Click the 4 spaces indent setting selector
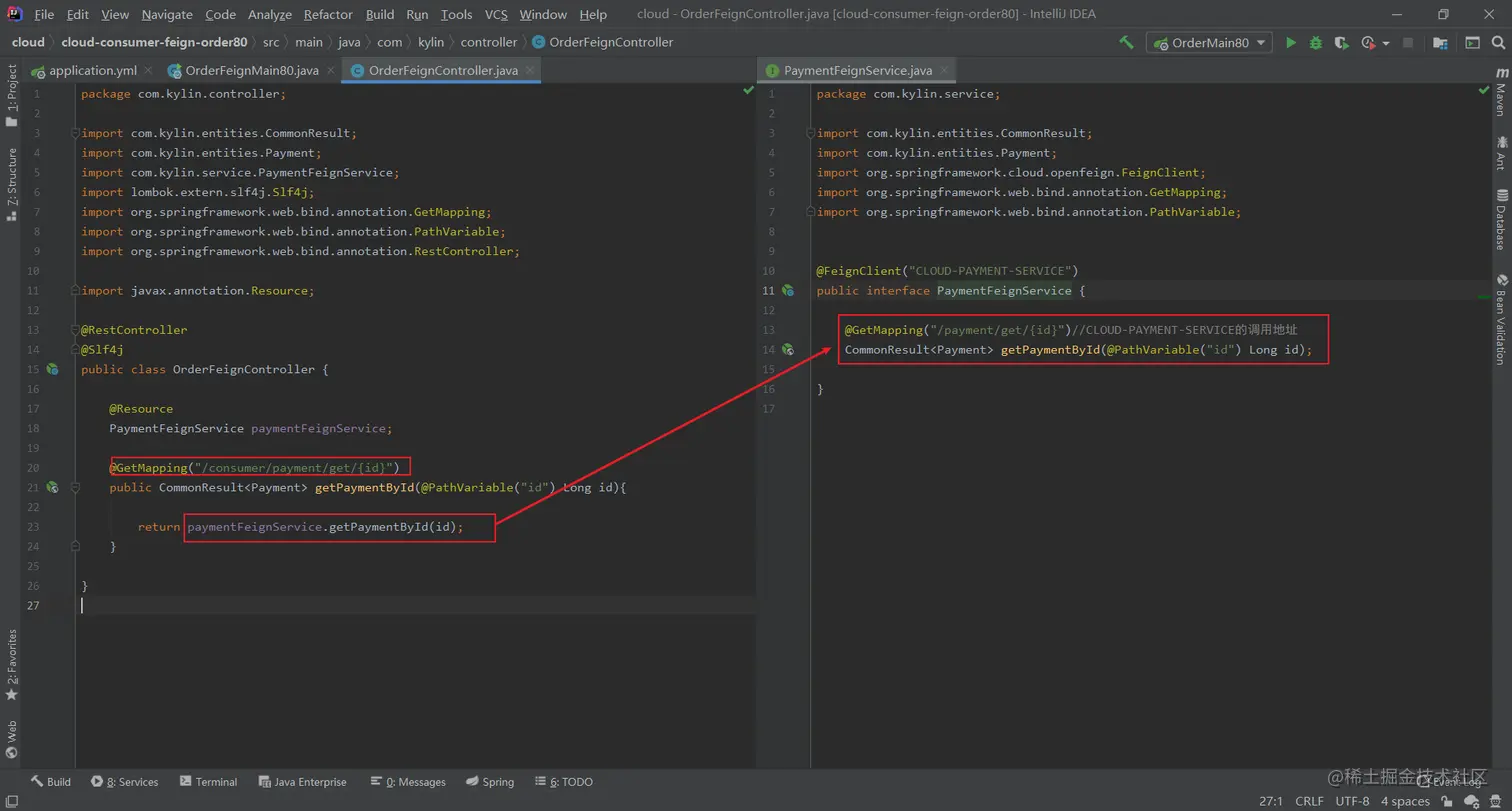The height and width of the screenshot is (811, 1512). pos(1405,801)
